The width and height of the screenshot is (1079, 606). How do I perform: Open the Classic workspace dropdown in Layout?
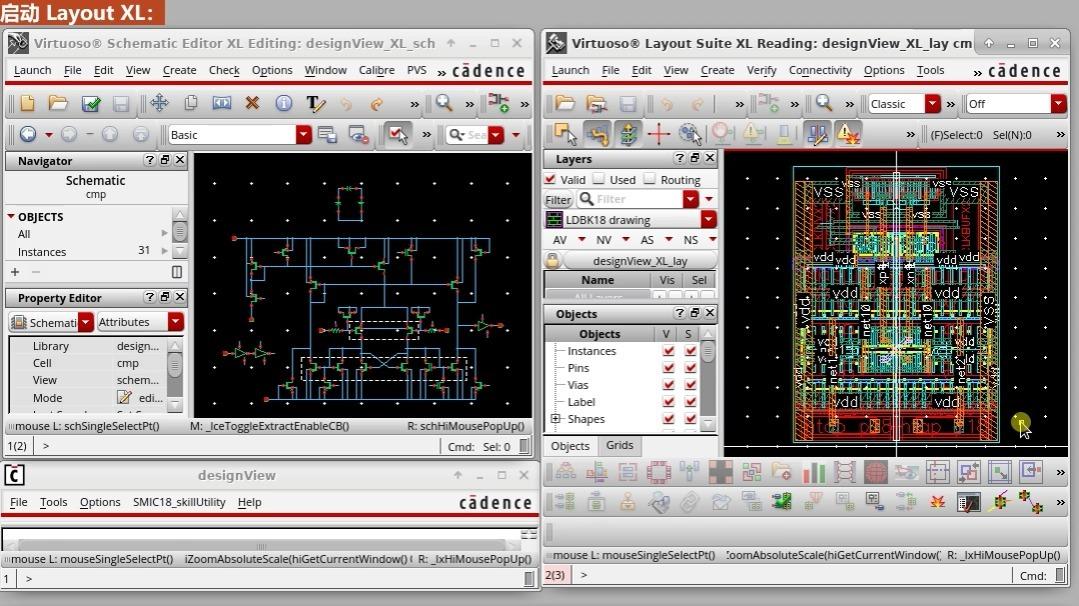[x=932, y=104]
